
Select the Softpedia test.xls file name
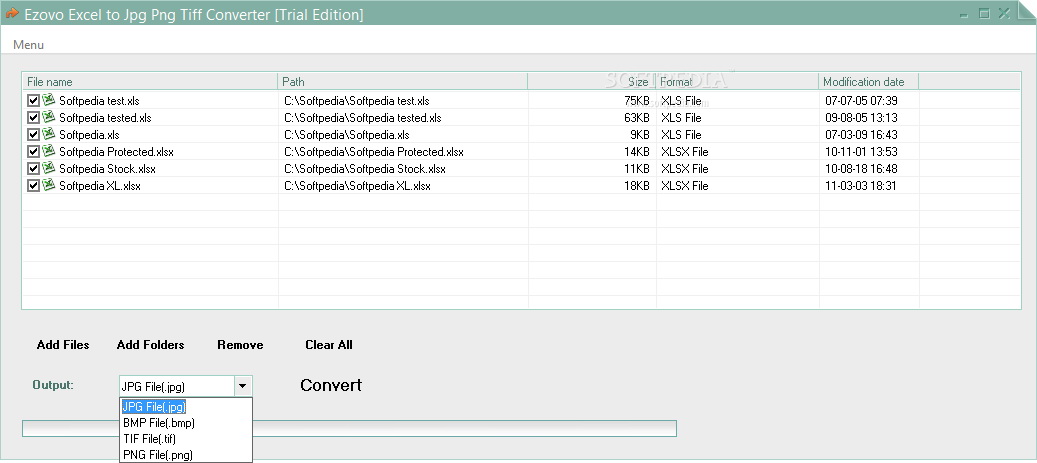click(x=99, y=101)
